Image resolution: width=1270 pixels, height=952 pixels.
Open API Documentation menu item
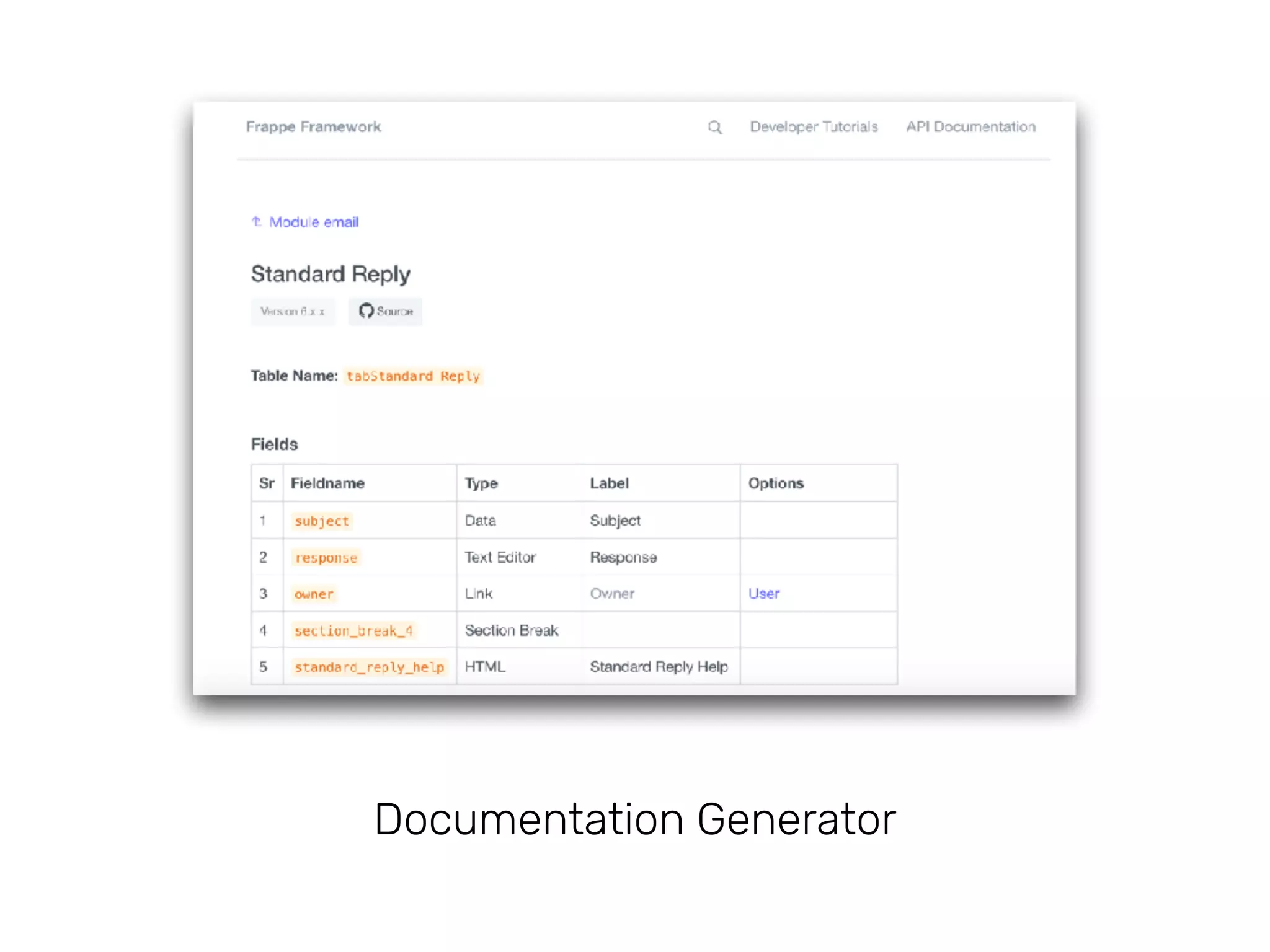(970, 127)
